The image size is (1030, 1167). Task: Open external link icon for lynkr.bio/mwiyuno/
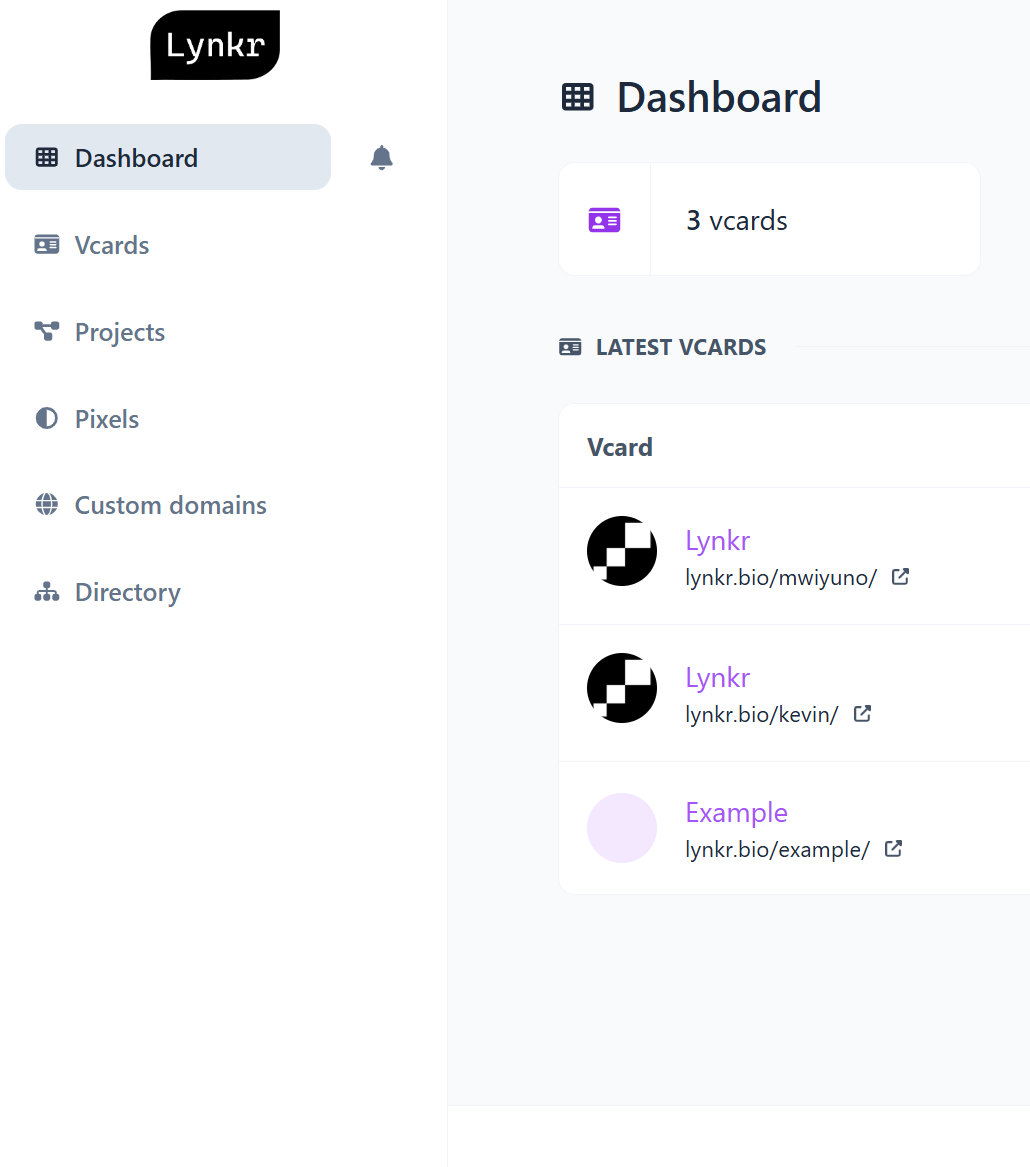pos(901,577)
